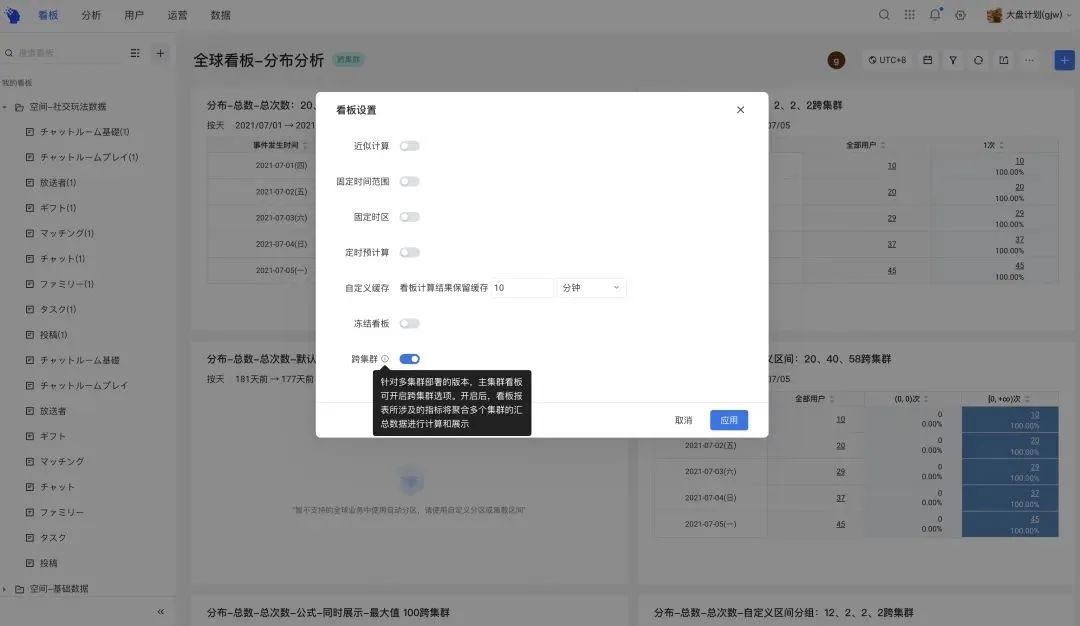This screenshot has width=1080, height=626.
Task: Click value 45 in 全部用户 top table
Action: click(x=892, y=271)
